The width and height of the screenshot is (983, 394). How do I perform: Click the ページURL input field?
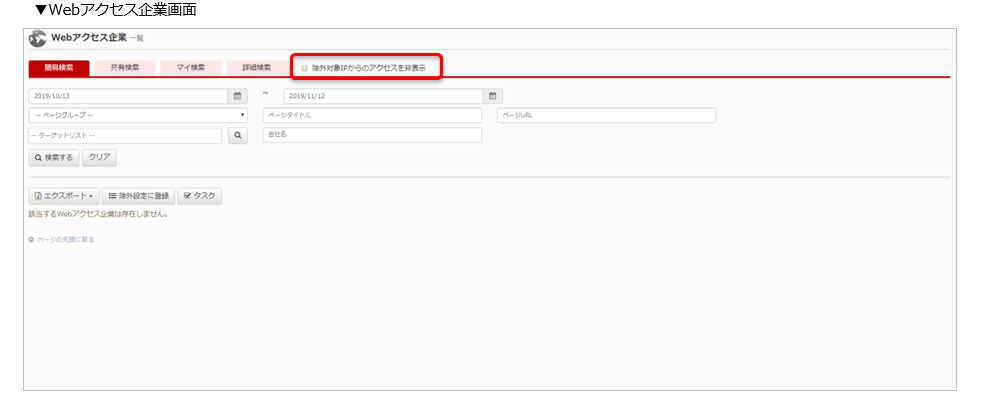tap(606, 115)
